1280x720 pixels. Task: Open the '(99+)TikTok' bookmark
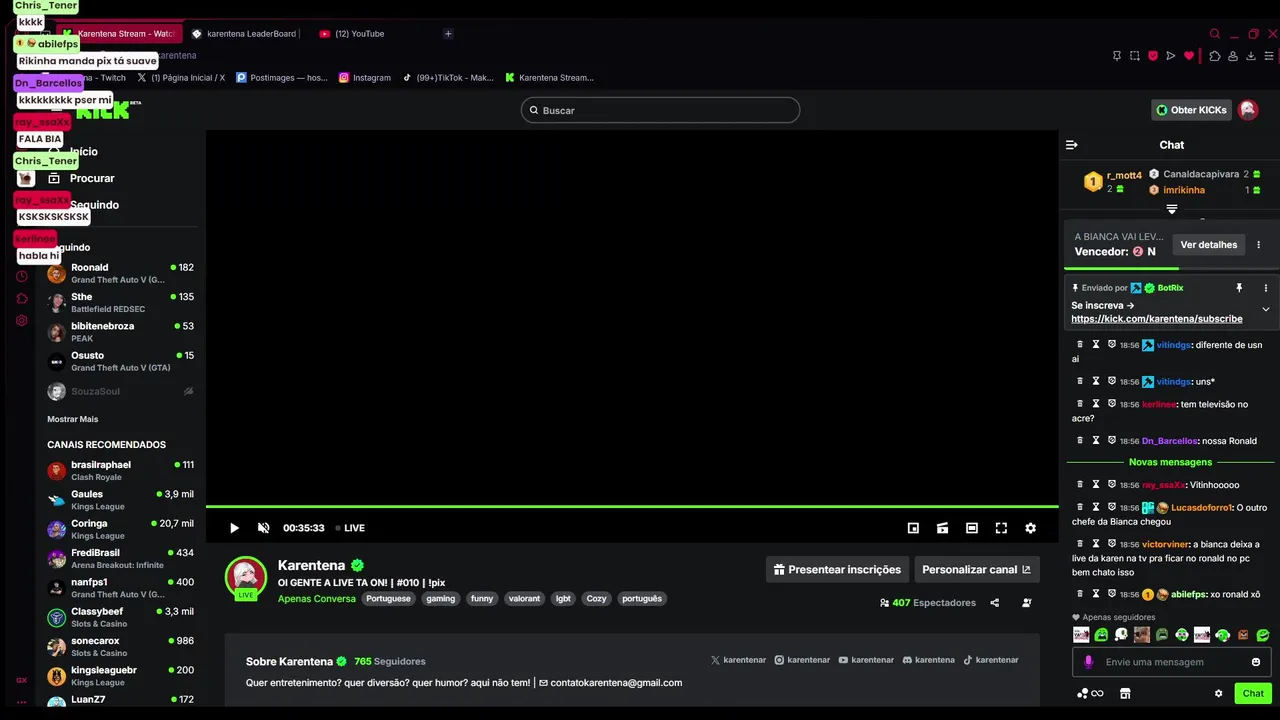(448, 77)
